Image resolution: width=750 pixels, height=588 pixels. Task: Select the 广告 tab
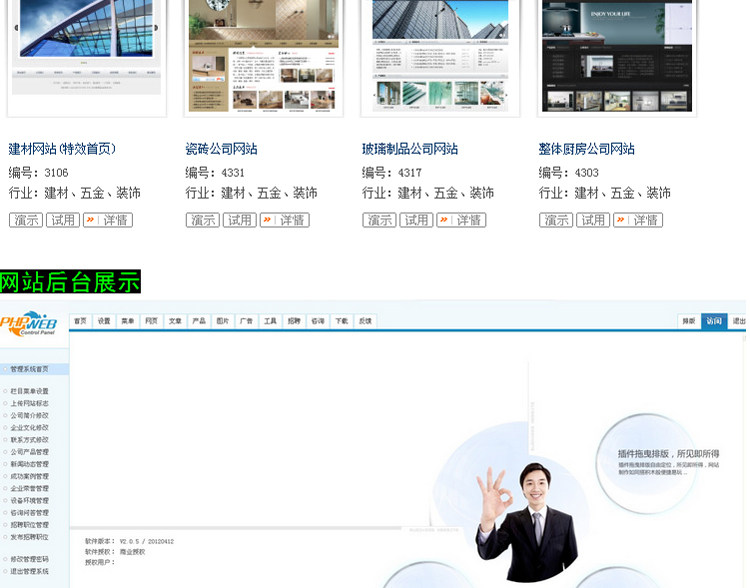(x=246, y=321)
